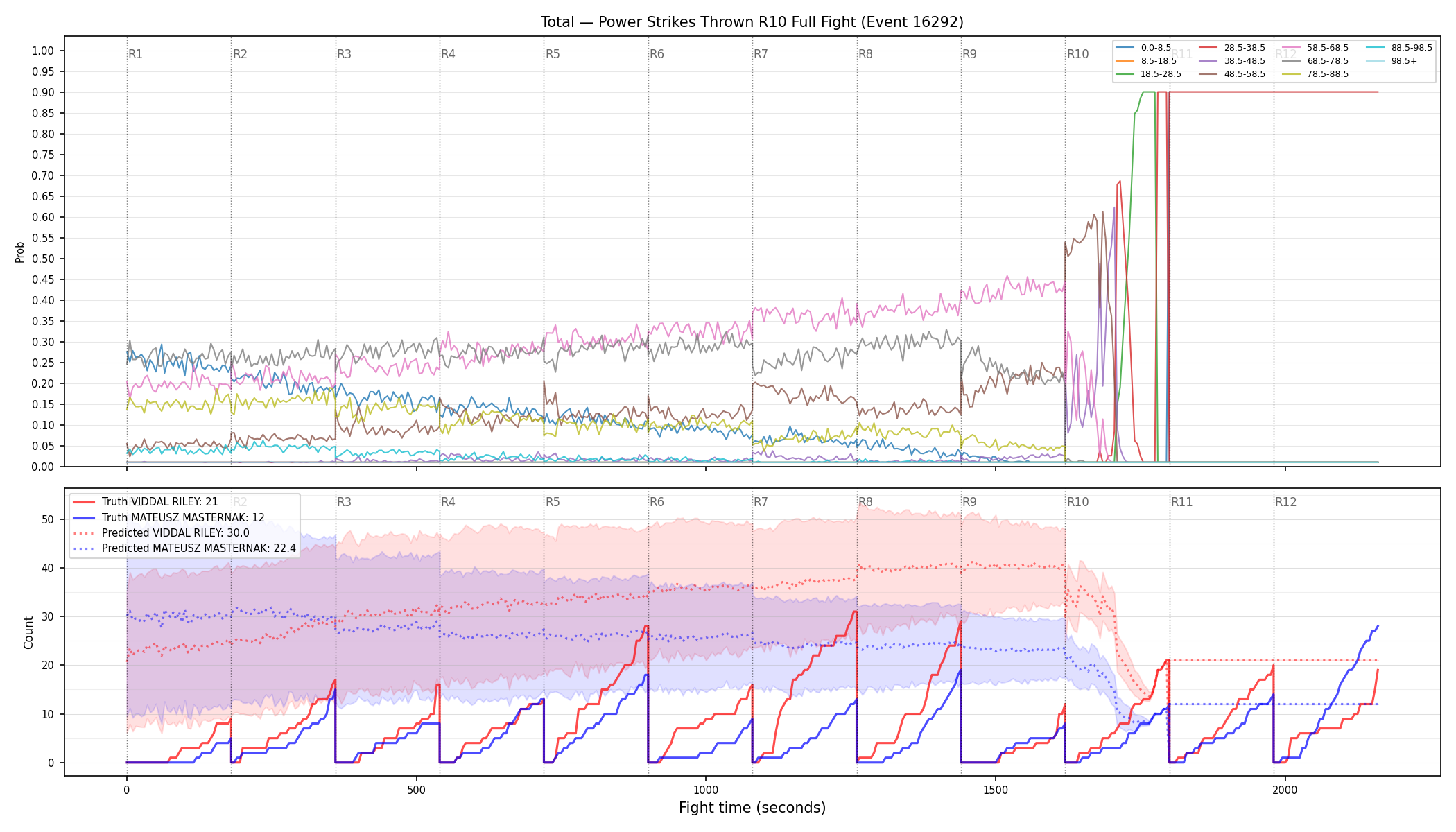The image size is (1456, 832).
Task: Click the R3 round marker in Prob chart
Action: point(344,54)
